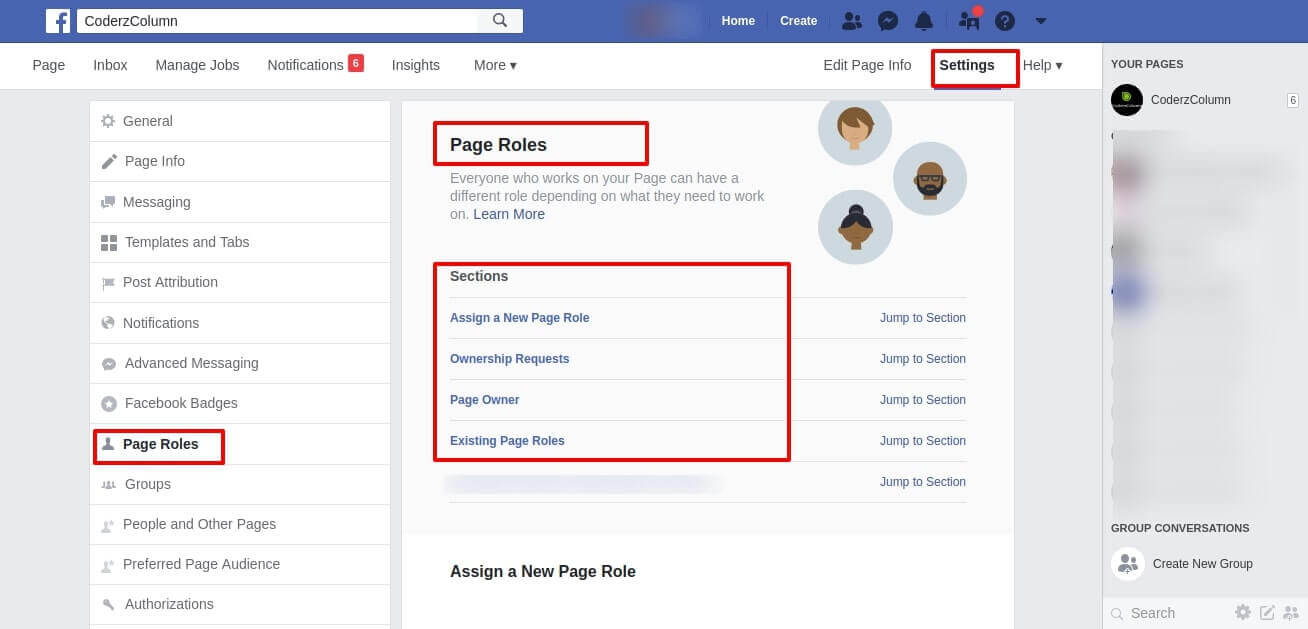Click the new message compose icon

(1267, 613)
